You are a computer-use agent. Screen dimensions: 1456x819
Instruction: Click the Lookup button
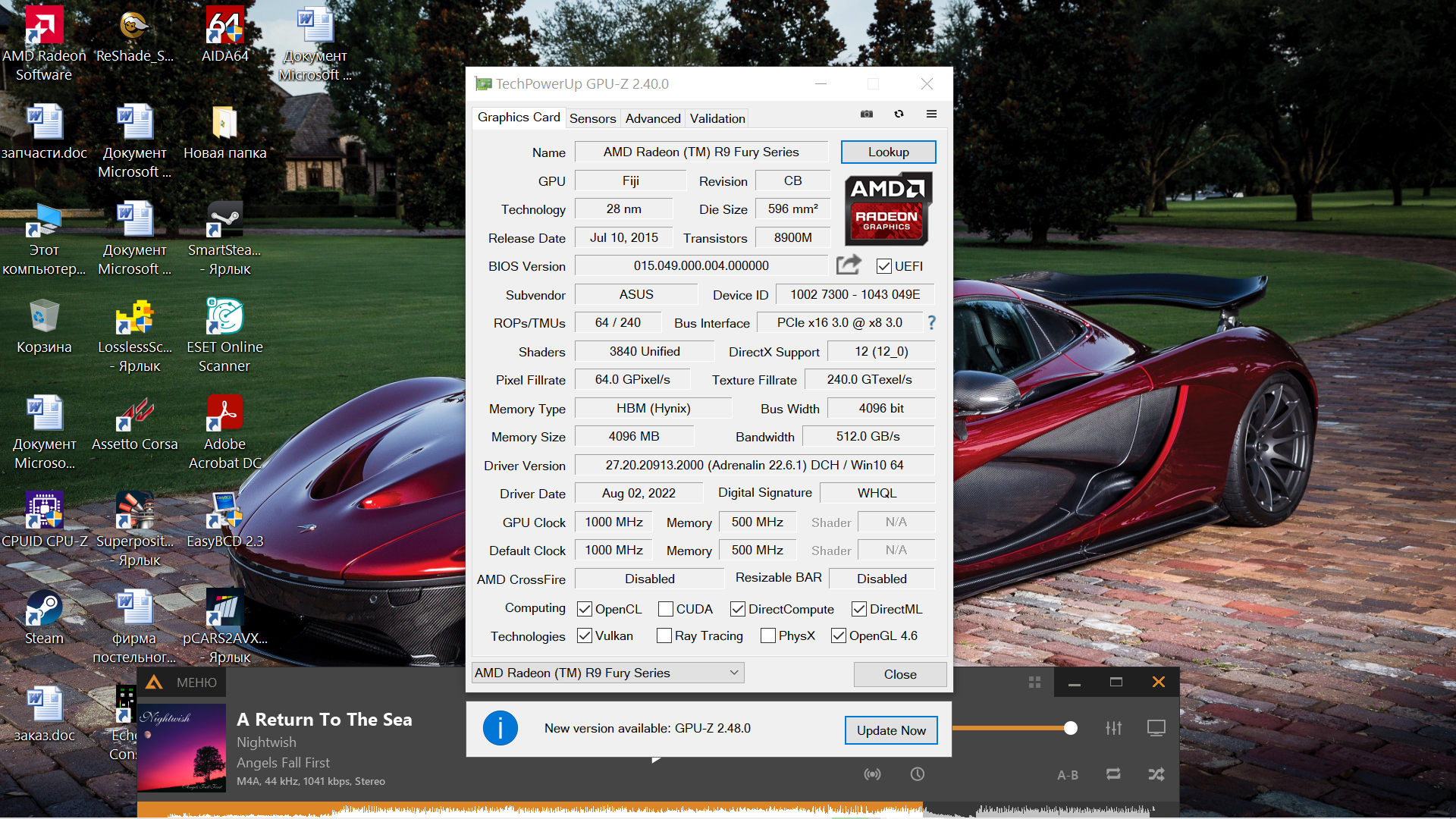[888, 152]
